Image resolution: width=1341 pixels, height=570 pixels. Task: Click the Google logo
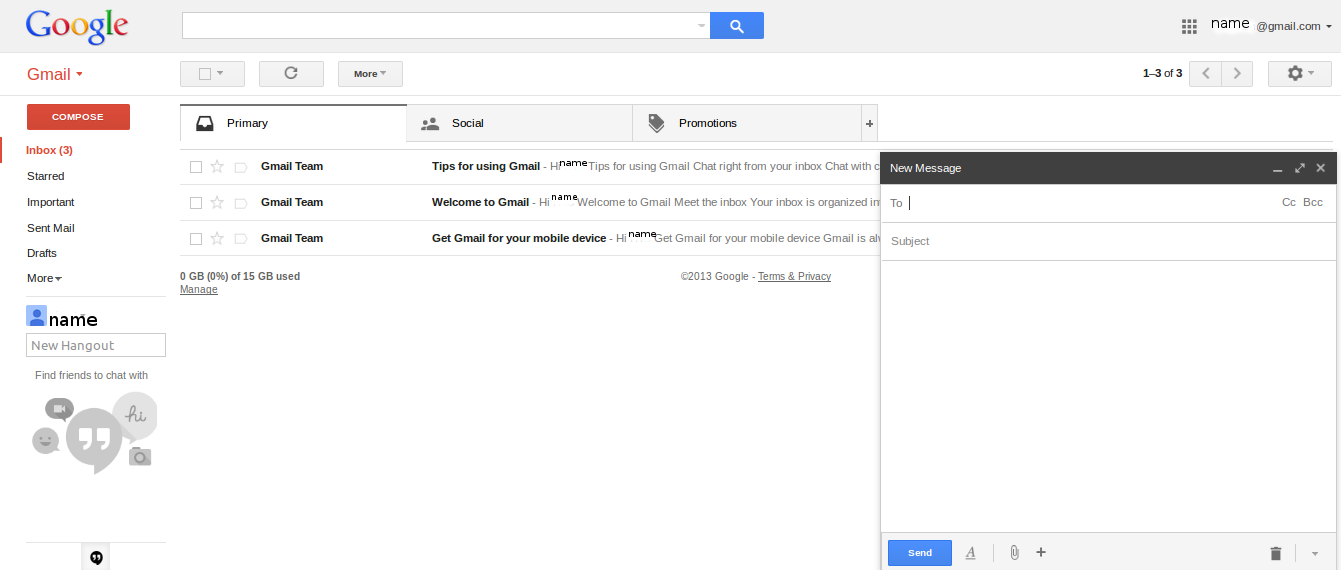pyautogui.click(x=77, y=27)
